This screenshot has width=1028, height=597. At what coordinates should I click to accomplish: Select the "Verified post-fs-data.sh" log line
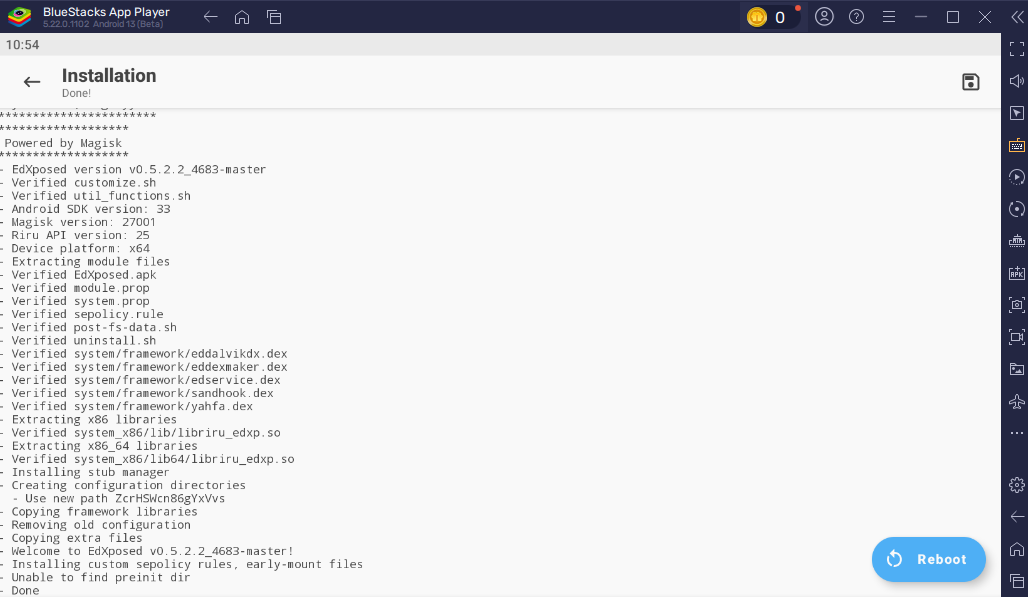pos(89,327)
